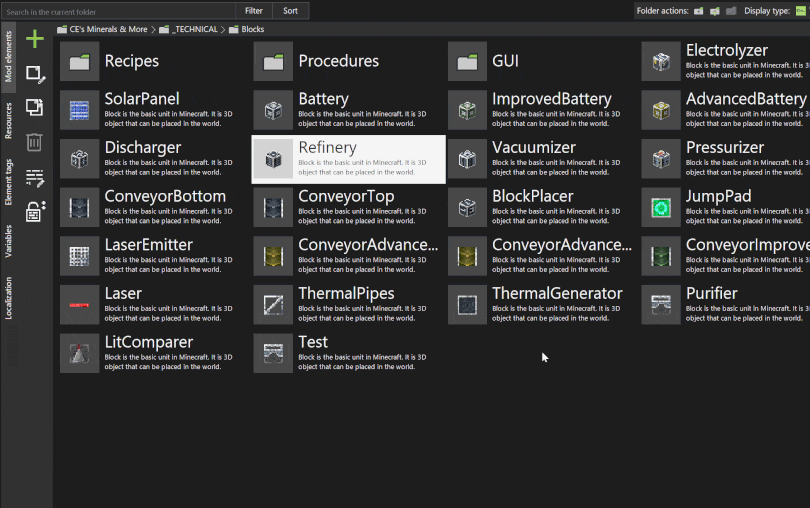Select the LitComparer block icon

coord(80,353)
